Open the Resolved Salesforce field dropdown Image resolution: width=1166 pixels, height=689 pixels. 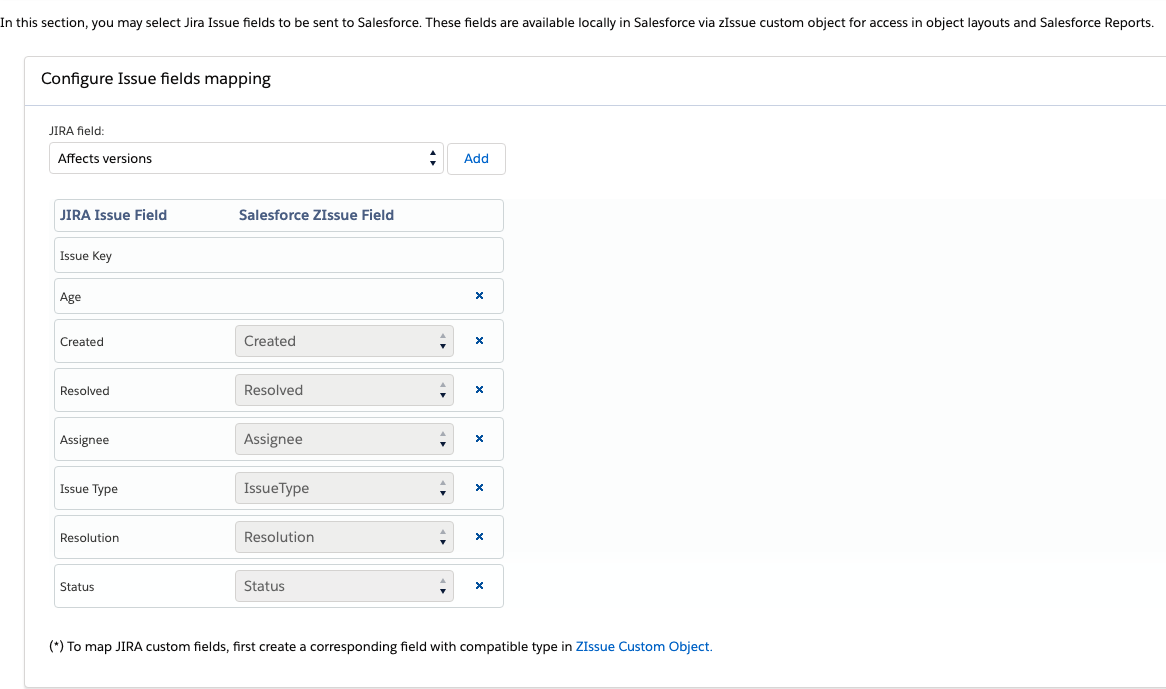344,390
